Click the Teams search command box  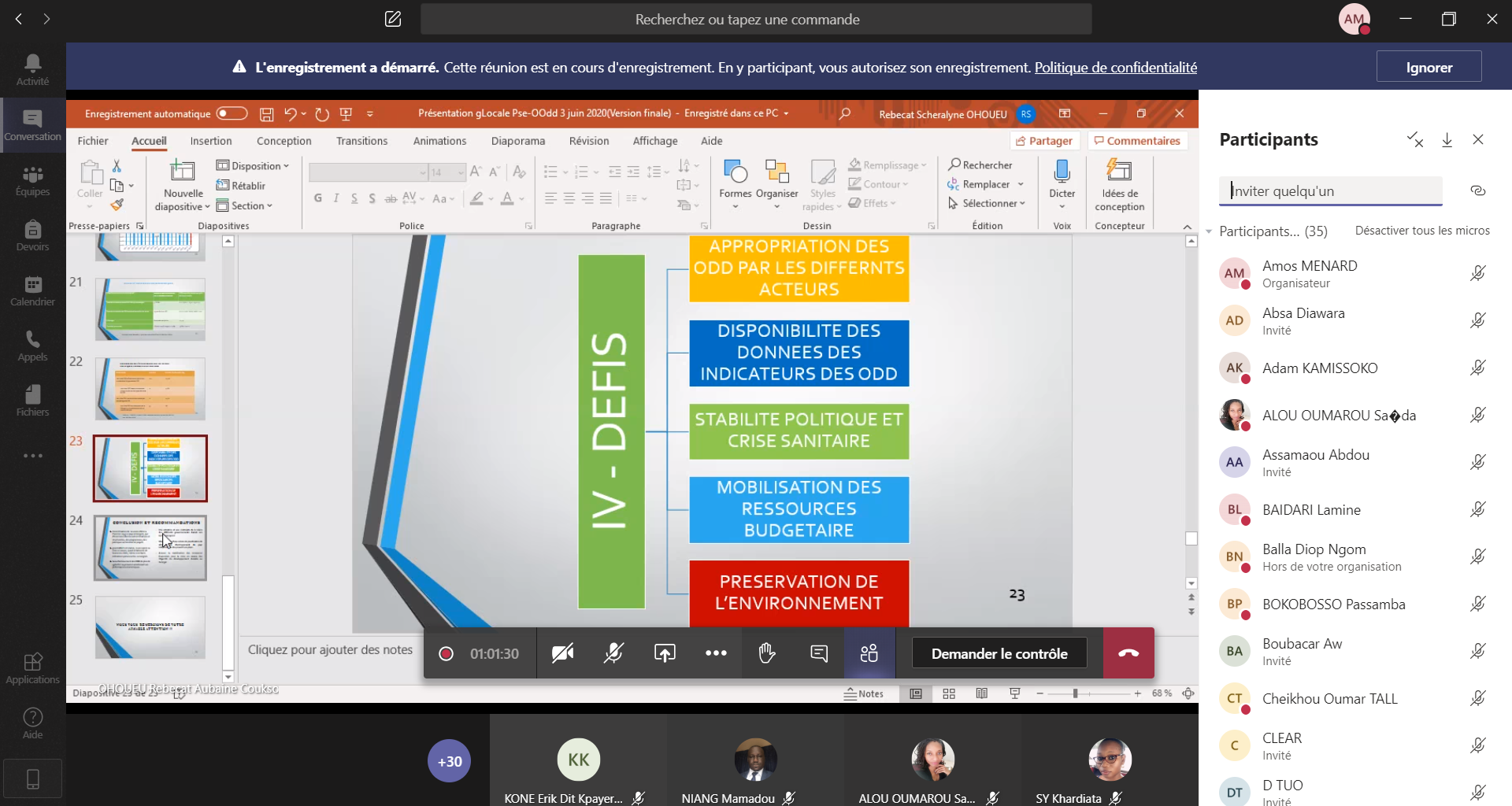(756, 19)
